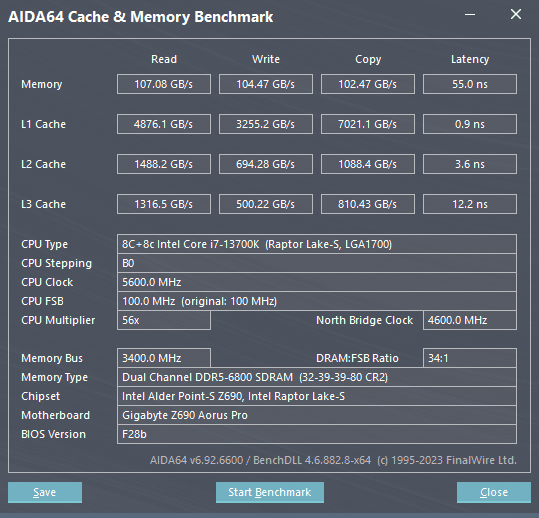Viewport: 539px width, 518px height.
Task: Click the CPU Stepping value B0
Action: point(317,263)
